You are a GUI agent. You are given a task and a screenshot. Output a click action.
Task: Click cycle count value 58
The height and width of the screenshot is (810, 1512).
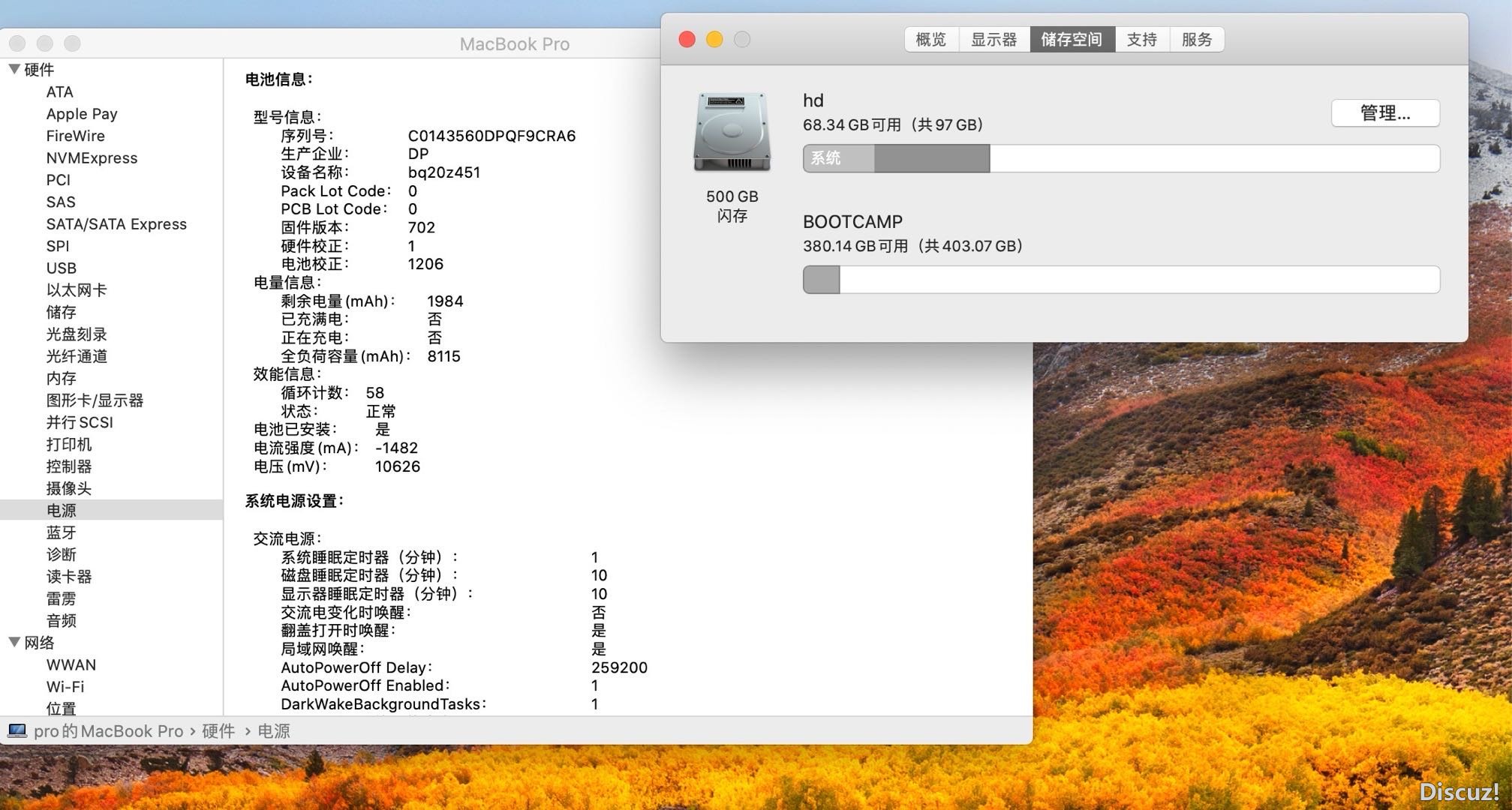coord(375,393)
